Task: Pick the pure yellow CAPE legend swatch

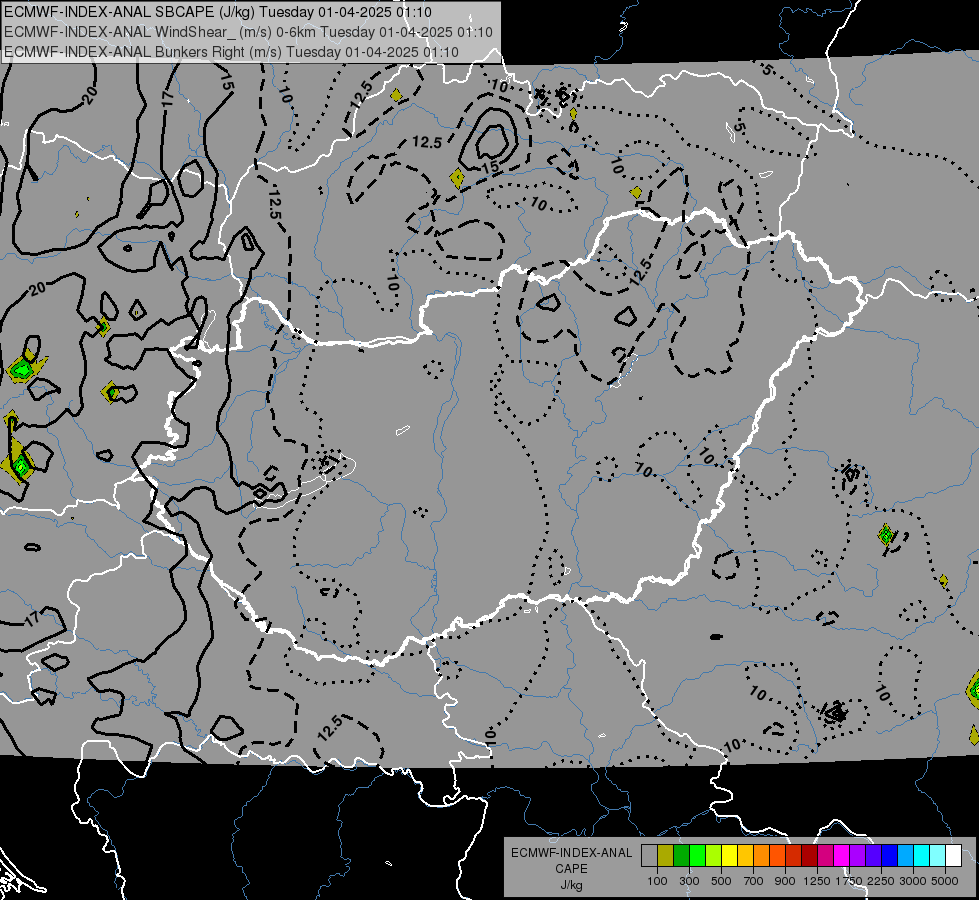Action: point(729,855)
